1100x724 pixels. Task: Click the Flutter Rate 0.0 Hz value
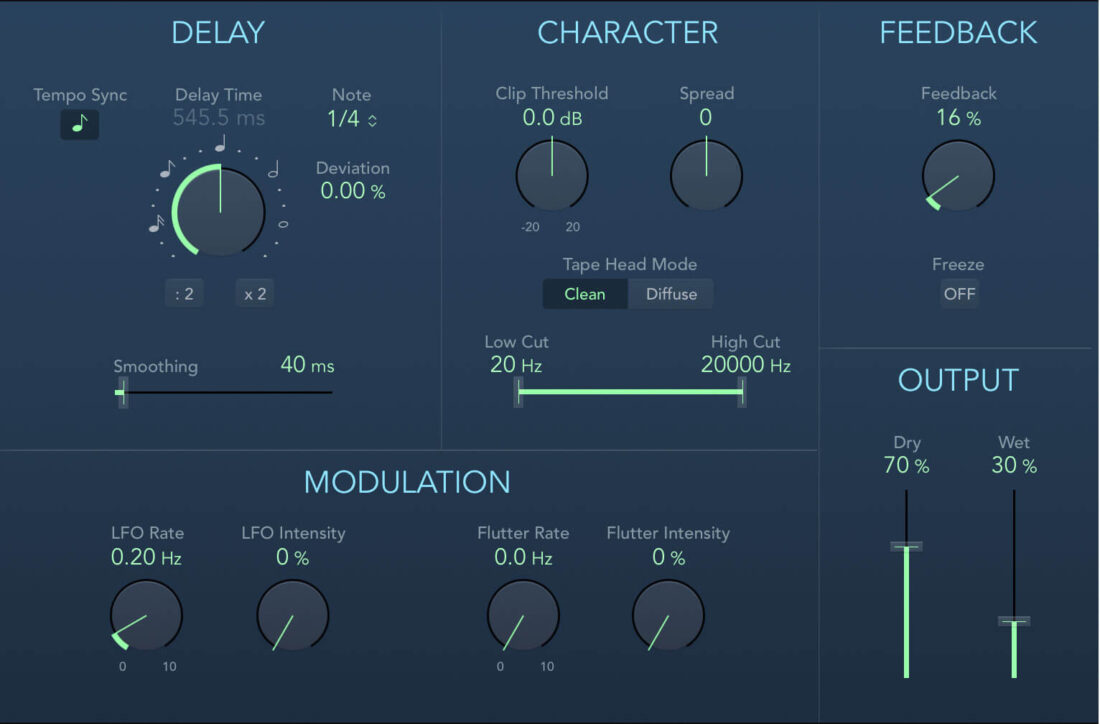[523, 557]
